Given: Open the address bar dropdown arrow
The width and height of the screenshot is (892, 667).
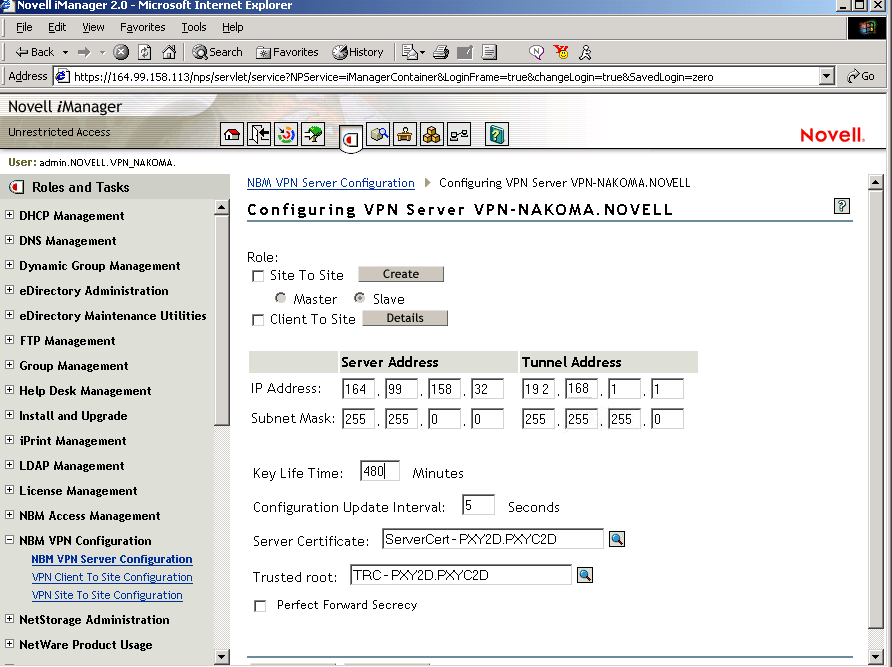Looking at the screenshot, I should coord(826,76).
